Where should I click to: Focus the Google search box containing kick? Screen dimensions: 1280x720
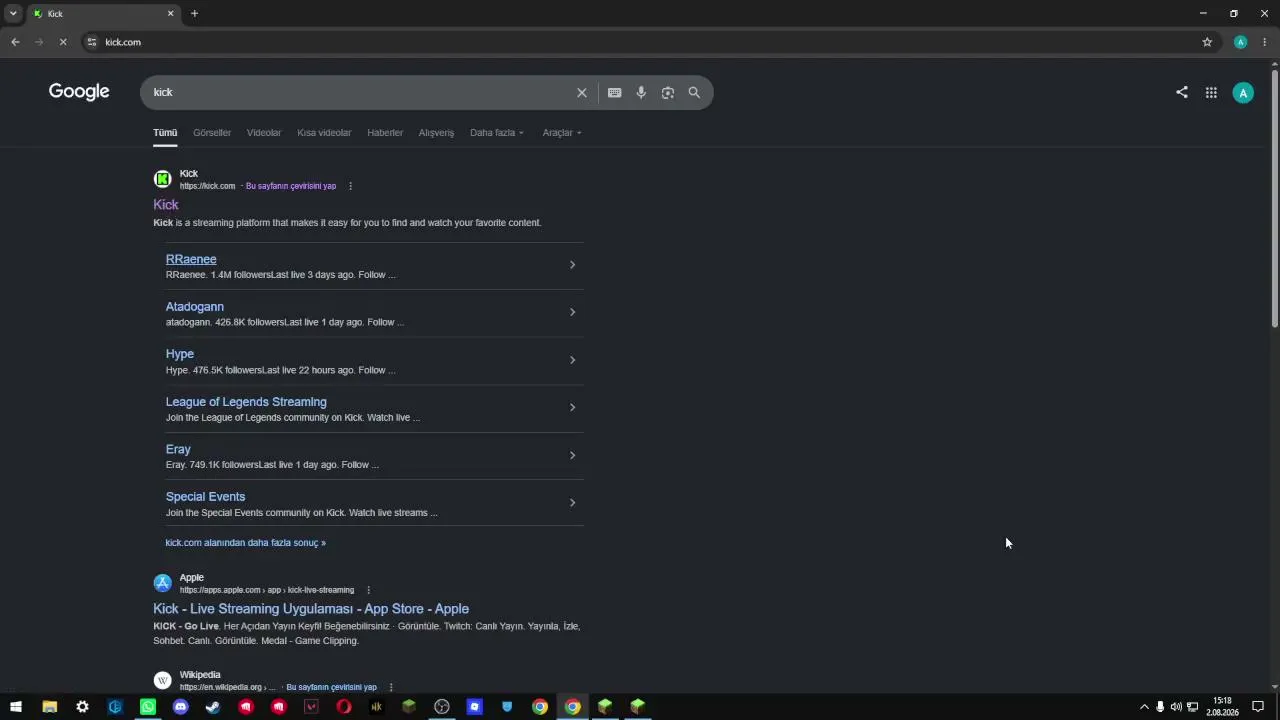(360, 93)
